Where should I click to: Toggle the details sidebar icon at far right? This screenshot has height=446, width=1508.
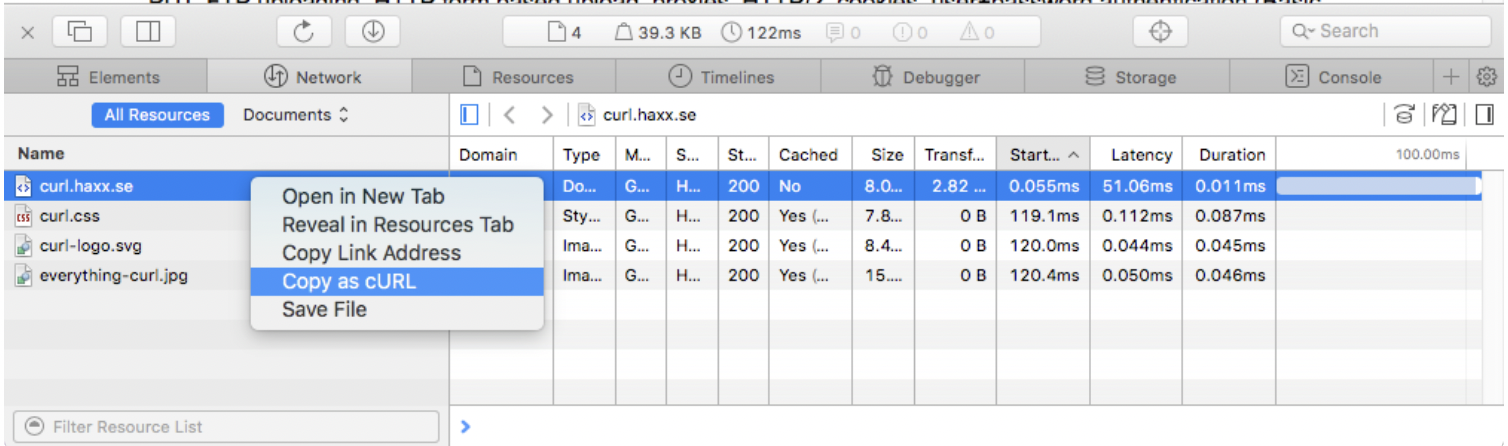pos(1484,115)
